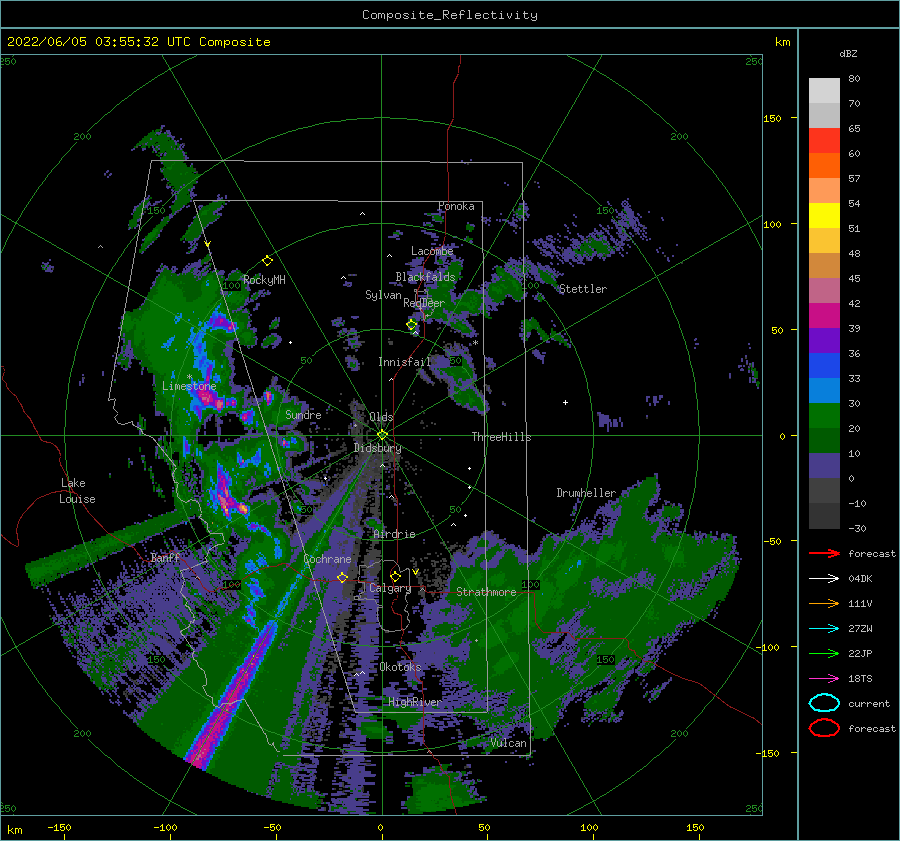Click the red 65 dBZ color swatch
Image resolution: width=900 pixels, height=841 pixels.
click(x=824, y=141)
